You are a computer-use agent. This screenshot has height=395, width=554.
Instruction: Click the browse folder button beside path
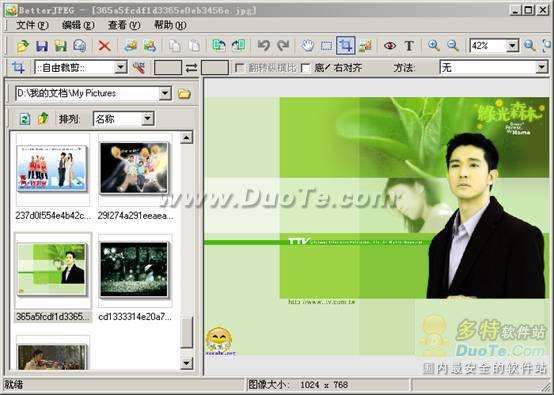184,94
